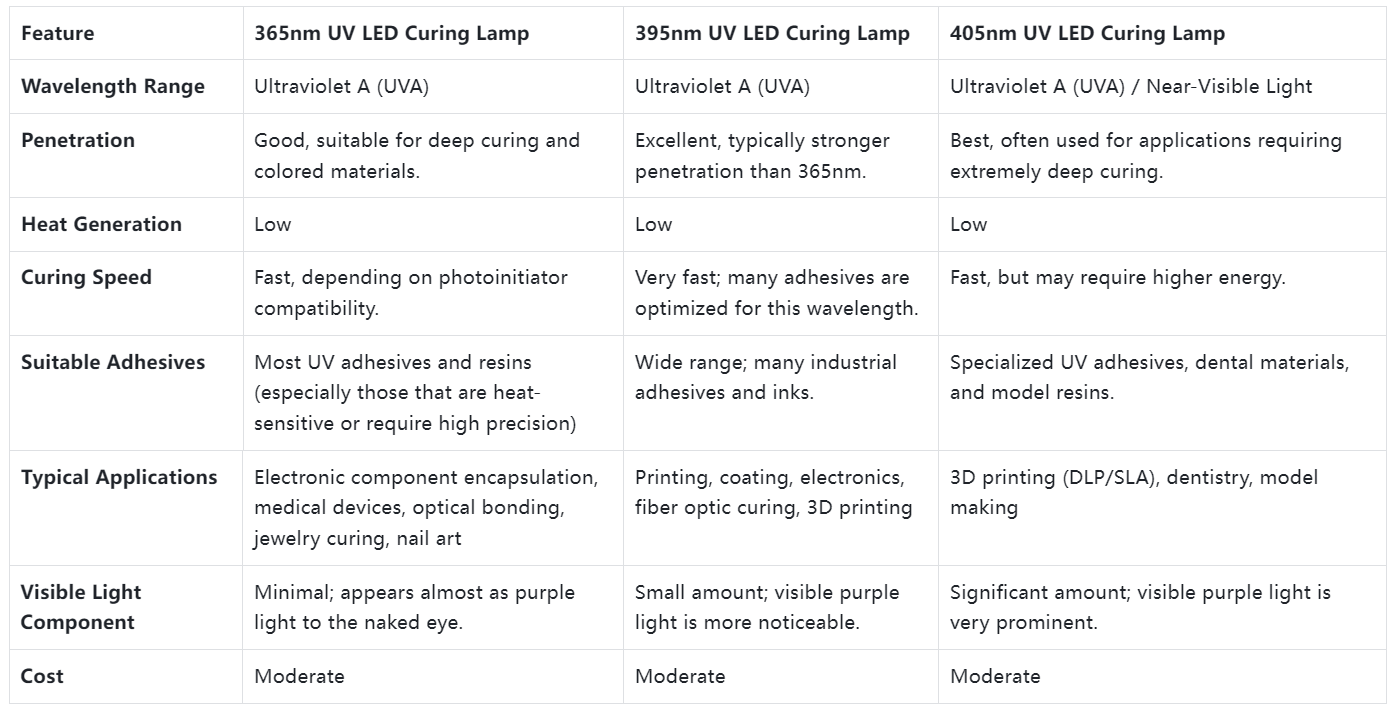The image size is (1397, 712).
Task: Select the "Penetration" row label
Action: point(78,141)
